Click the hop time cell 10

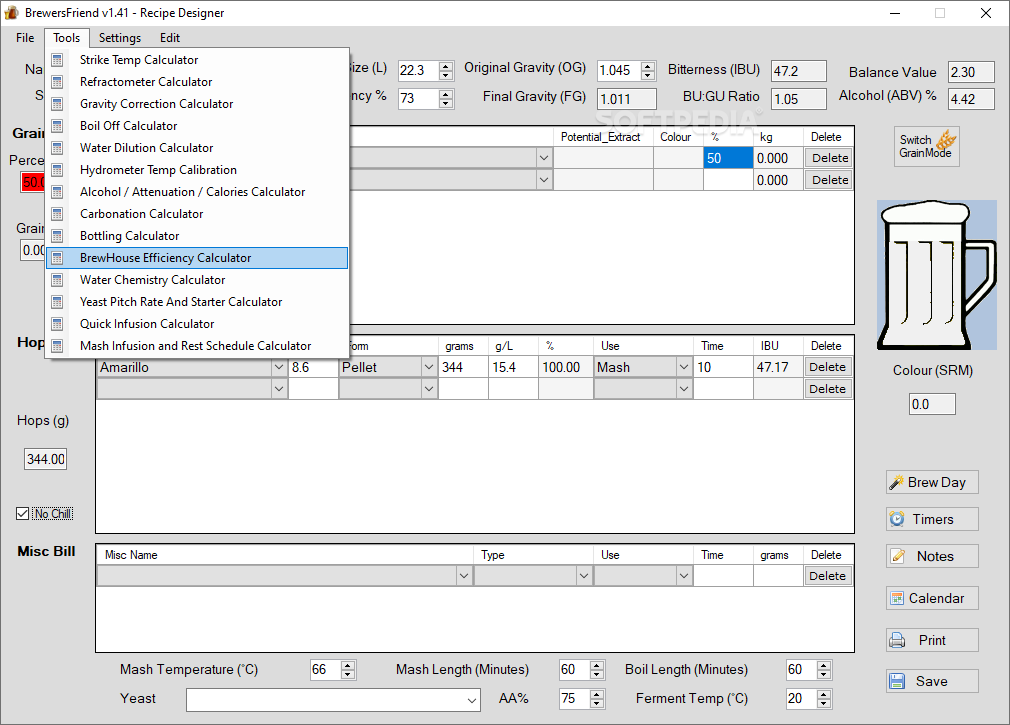tap(723, 367)
